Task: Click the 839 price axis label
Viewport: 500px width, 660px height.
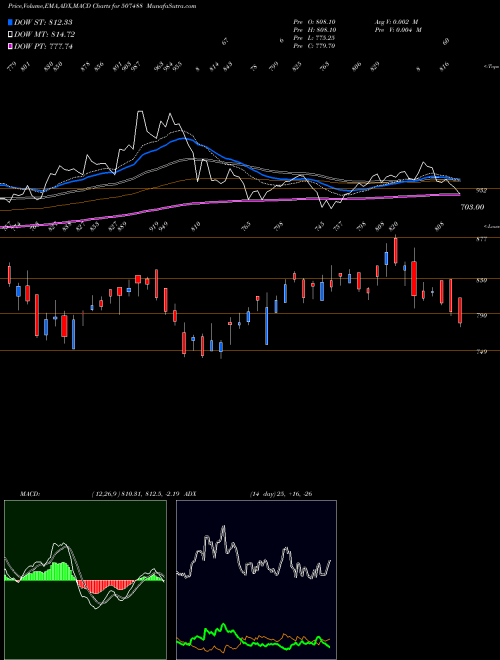Action: 481,280
